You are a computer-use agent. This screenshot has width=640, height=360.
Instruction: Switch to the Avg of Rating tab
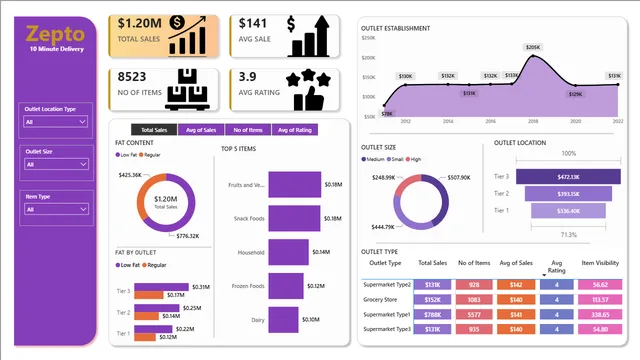coord(295,130)
